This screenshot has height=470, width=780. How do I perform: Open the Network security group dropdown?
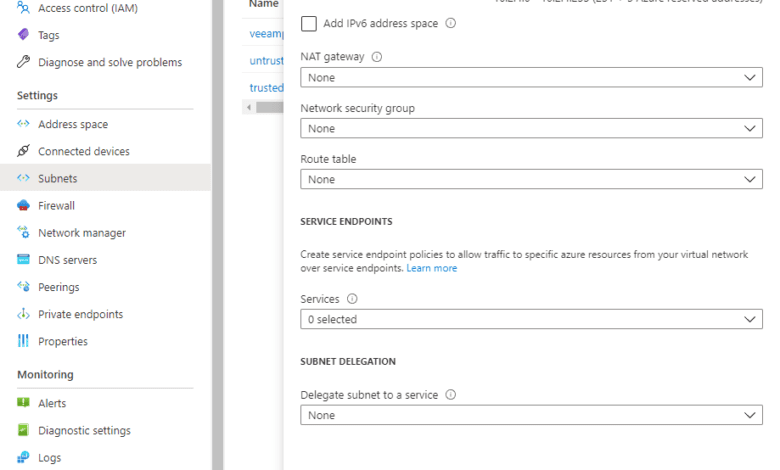tap(531, 128)
